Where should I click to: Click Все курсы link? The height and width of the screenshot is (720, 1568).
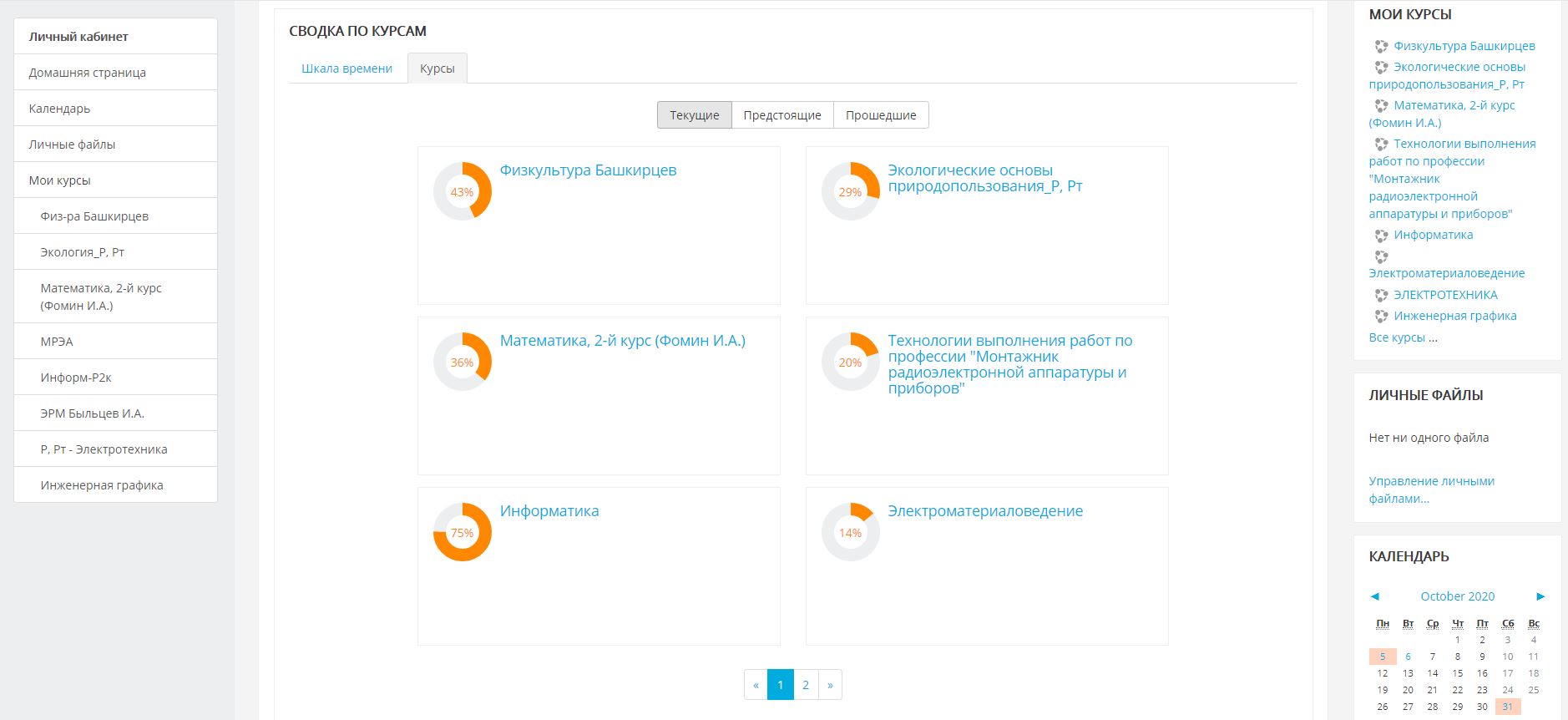click(x=1397, y=337)
